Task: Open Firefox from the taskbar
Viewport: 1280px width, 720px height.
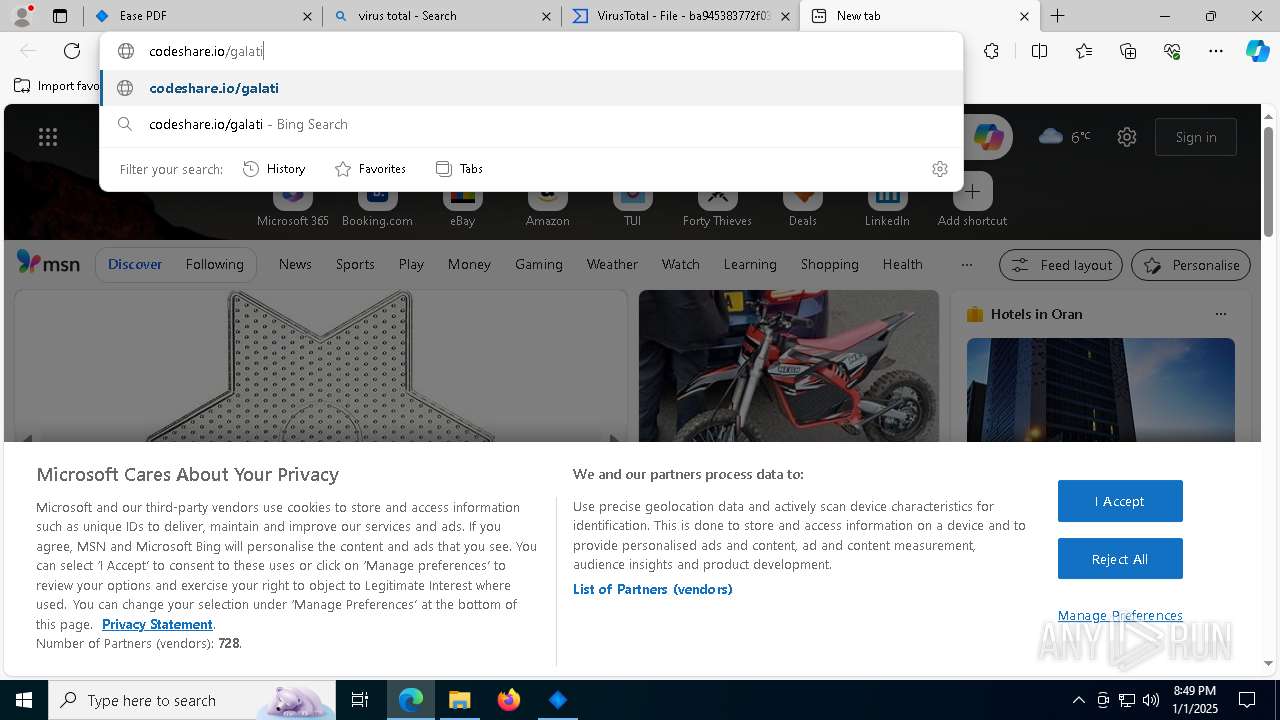Action: 509,700
